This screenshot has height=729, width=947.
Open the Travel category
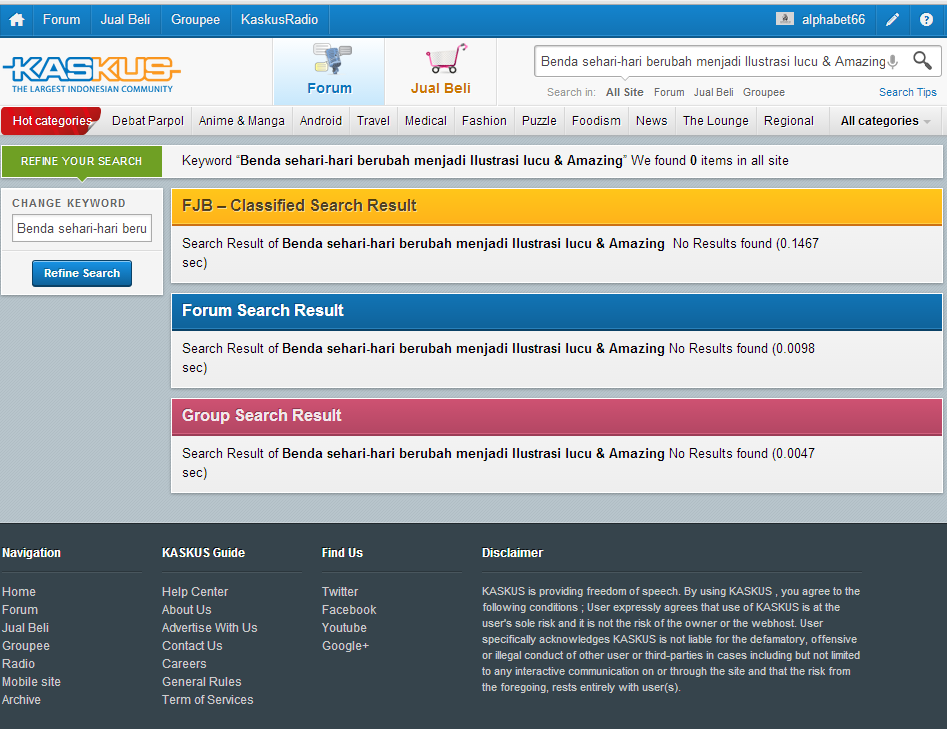coord(373,121)
